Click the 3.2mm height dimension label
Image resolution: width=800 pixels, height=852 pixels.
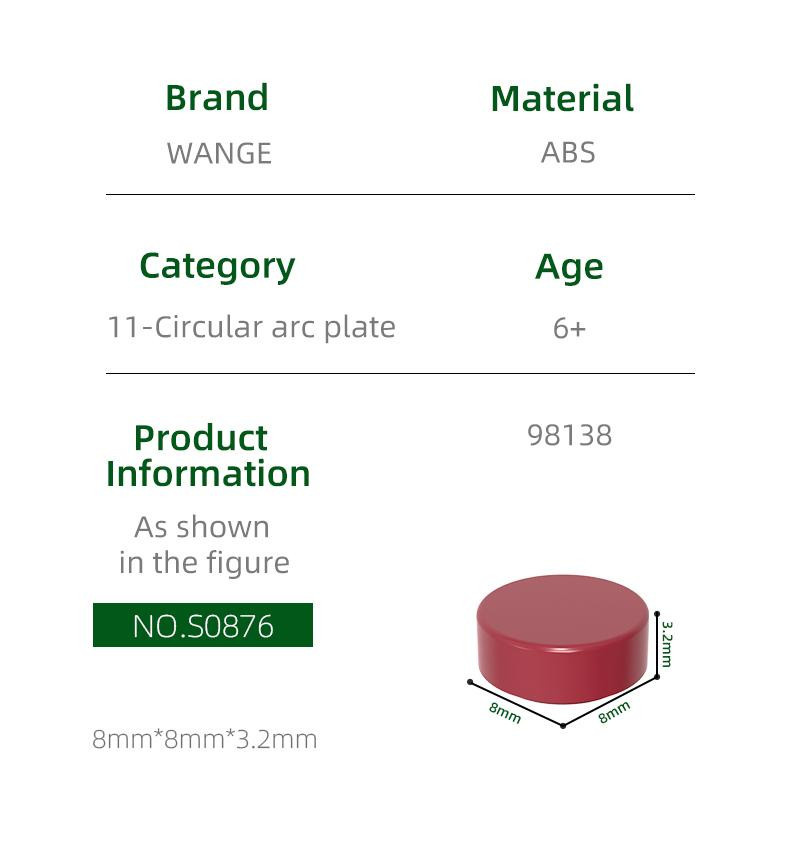click(x=667, y=644)
